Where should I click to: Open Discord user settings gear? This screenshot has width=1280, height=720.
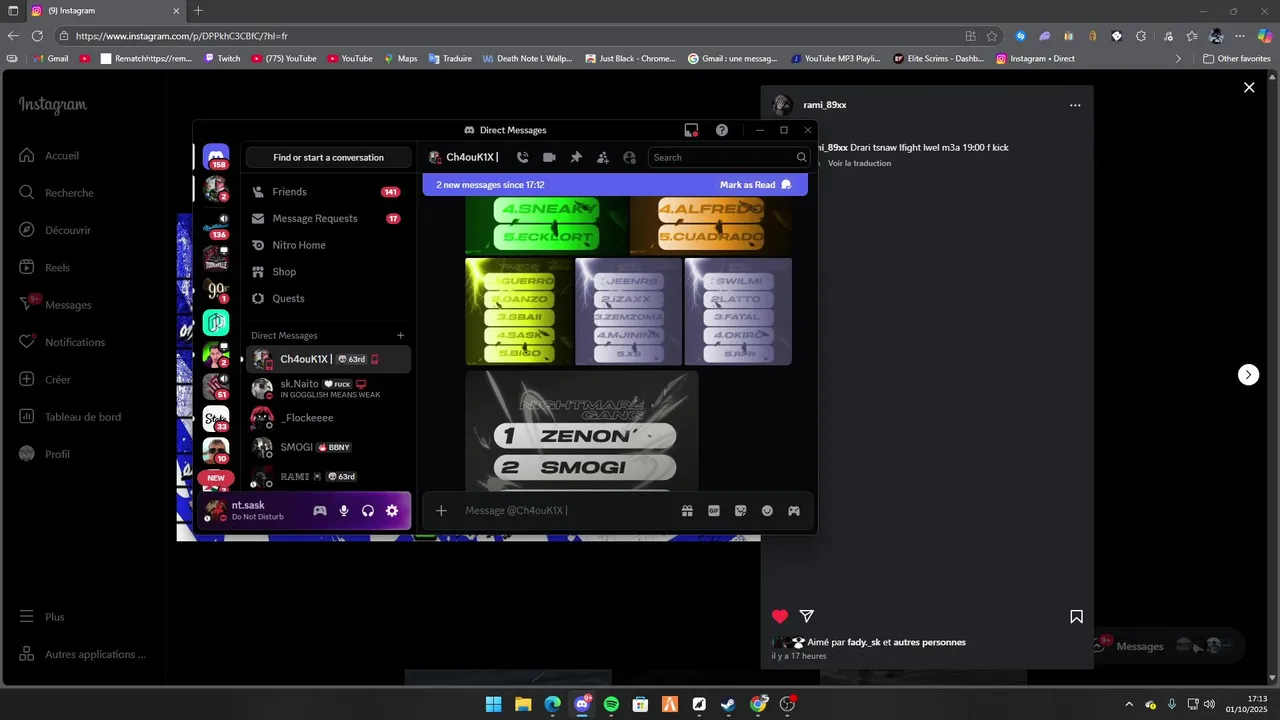(392, 510)
